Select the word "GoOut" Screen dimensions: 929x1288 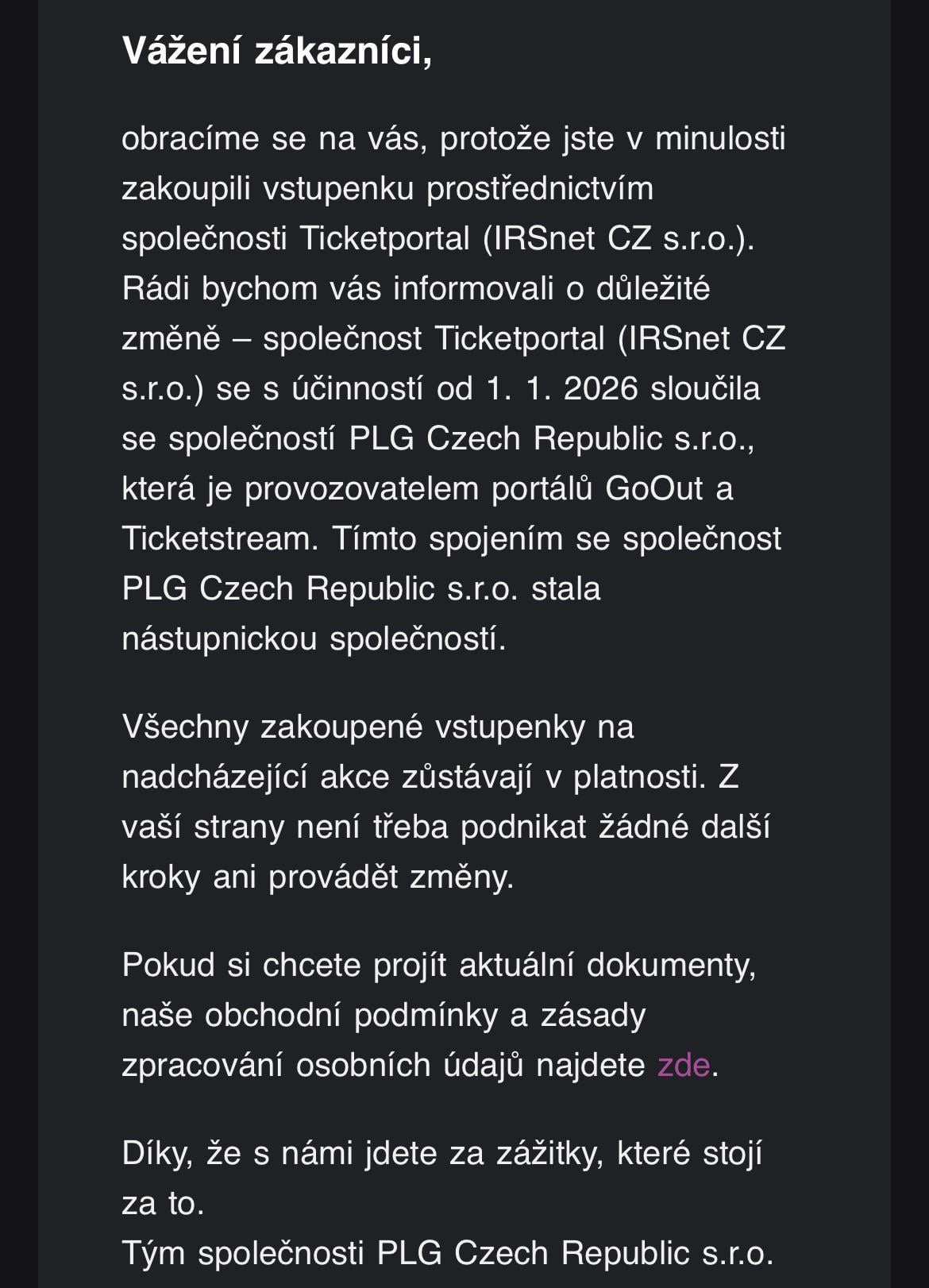pyautogui.click(x=654, y=488)
